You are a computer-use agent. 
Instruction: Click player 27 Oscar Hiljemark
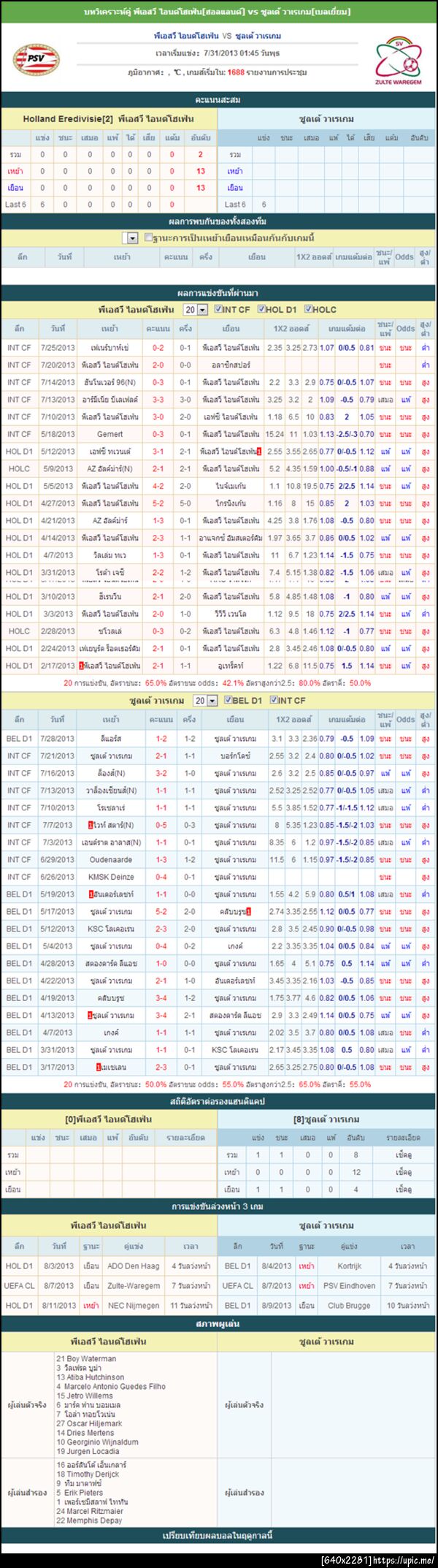click(x=89, y=1423)
